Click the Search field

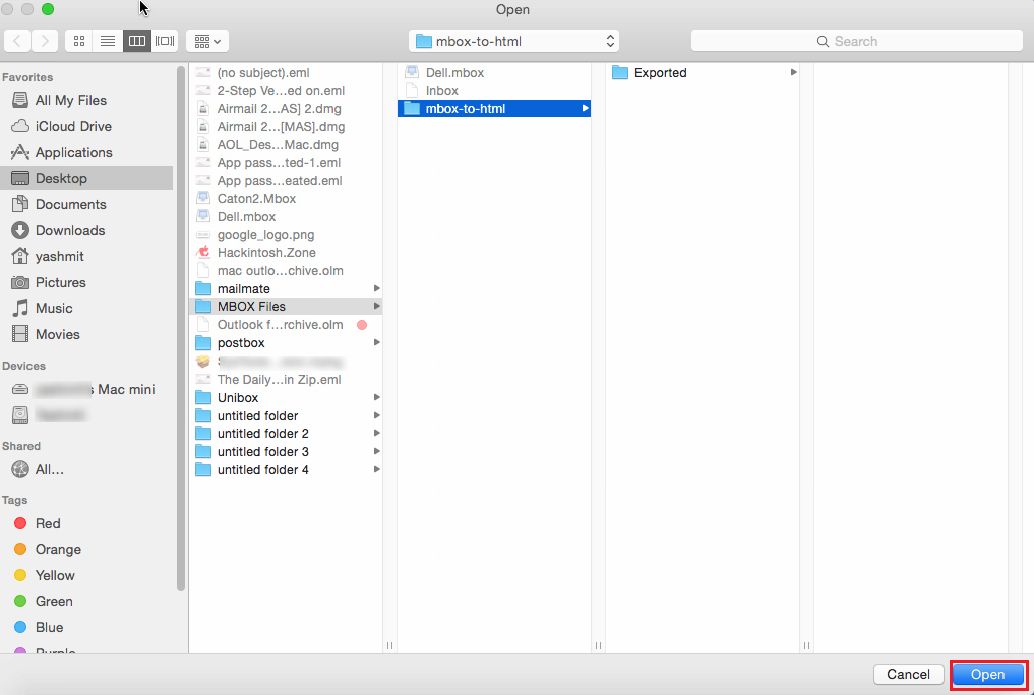coord(855,41)
